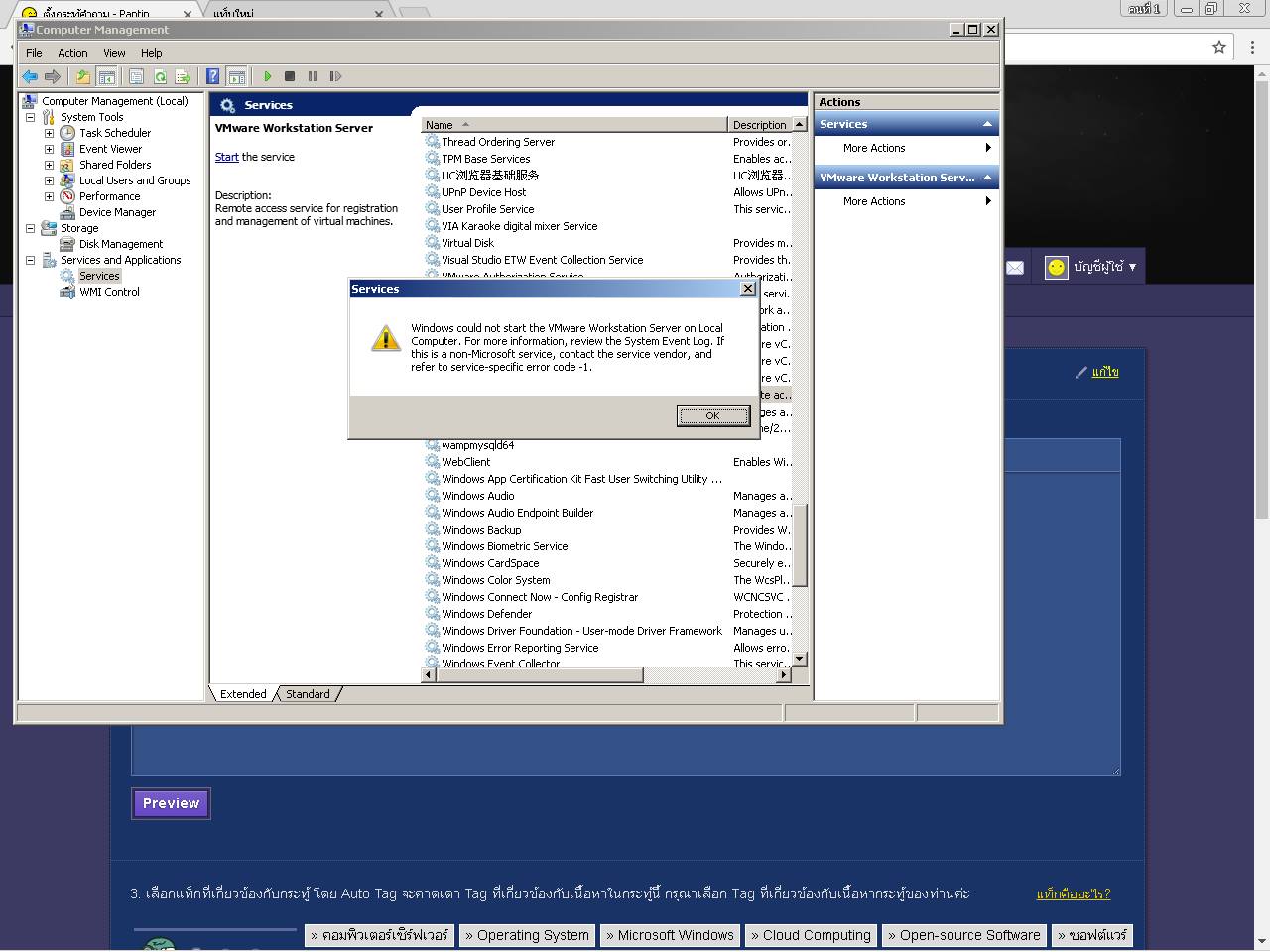Click the Restart Service toolbar icon
Image resolution: width=1270 pixels, height=952 pixels.
[x=335, y=76]
